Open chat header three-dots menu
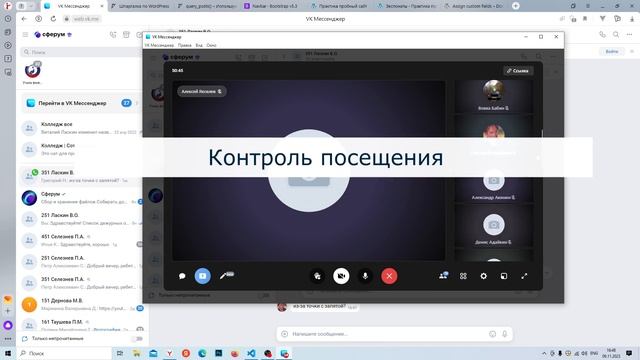Viewport: 640px width, 360px height. click(x=629, y=35)
